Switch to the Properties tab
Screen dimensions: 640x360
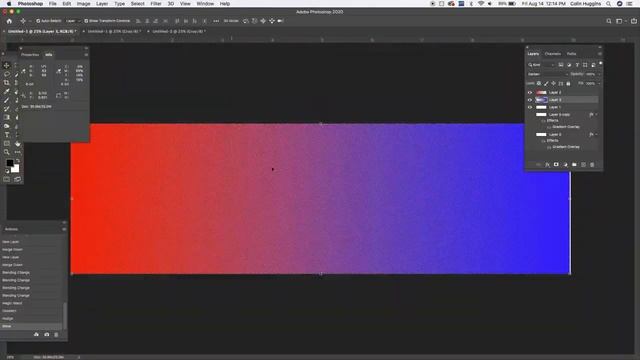click(30, 55)
